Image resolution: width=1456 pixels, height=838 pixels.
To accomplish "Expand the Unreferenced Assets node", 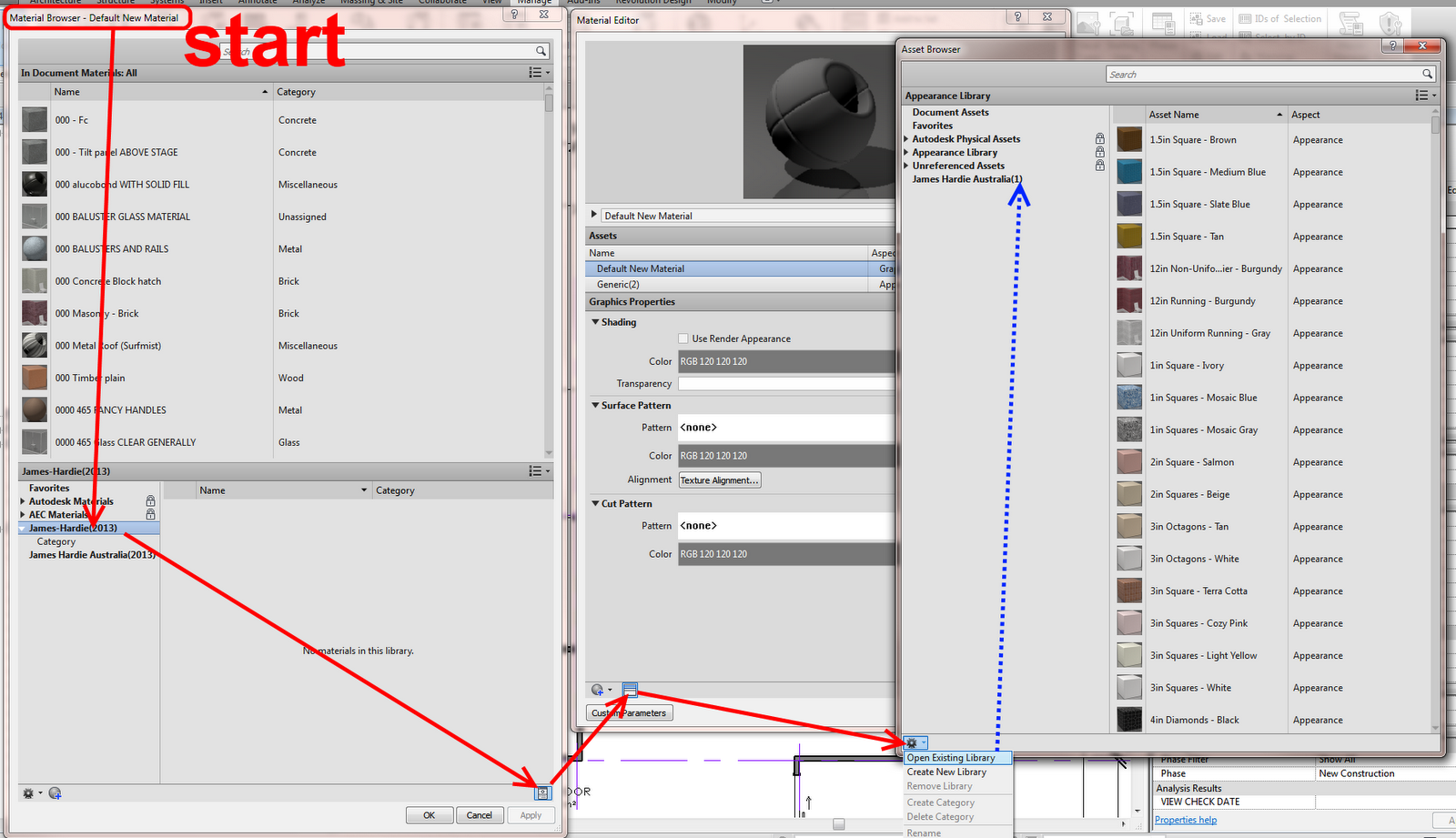I will [x=906, y=166].
